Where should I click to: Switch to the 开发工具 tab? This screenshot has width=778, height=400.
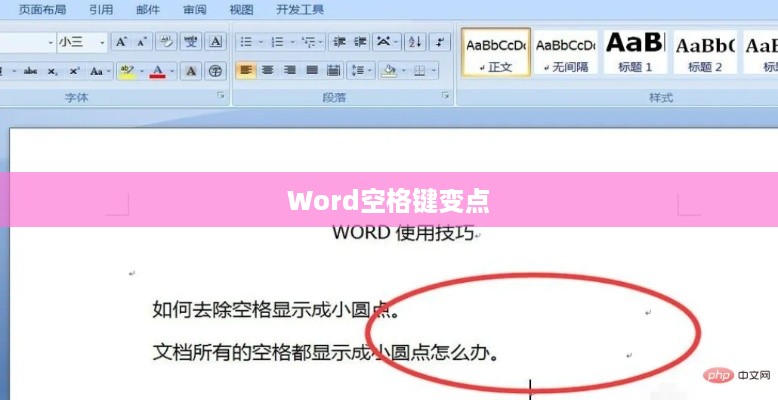(x=300, y=9)
